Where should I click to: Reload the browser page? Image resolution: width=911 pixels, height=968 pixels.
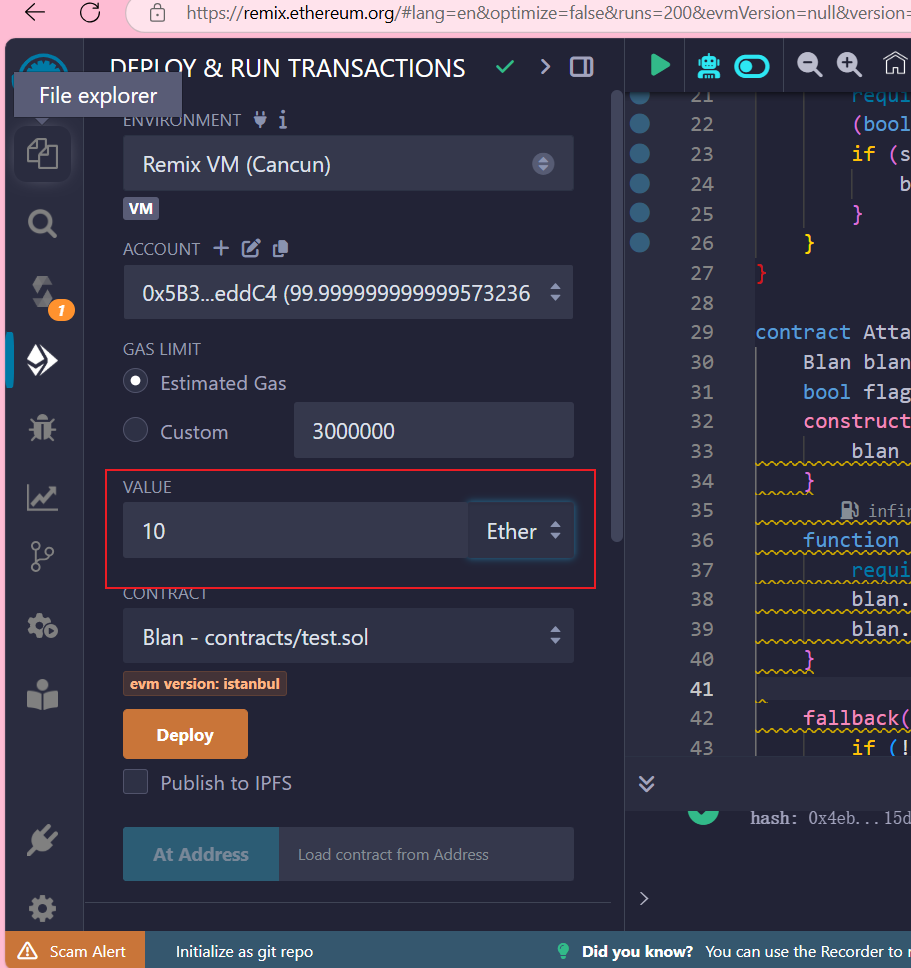pos(90,12)
